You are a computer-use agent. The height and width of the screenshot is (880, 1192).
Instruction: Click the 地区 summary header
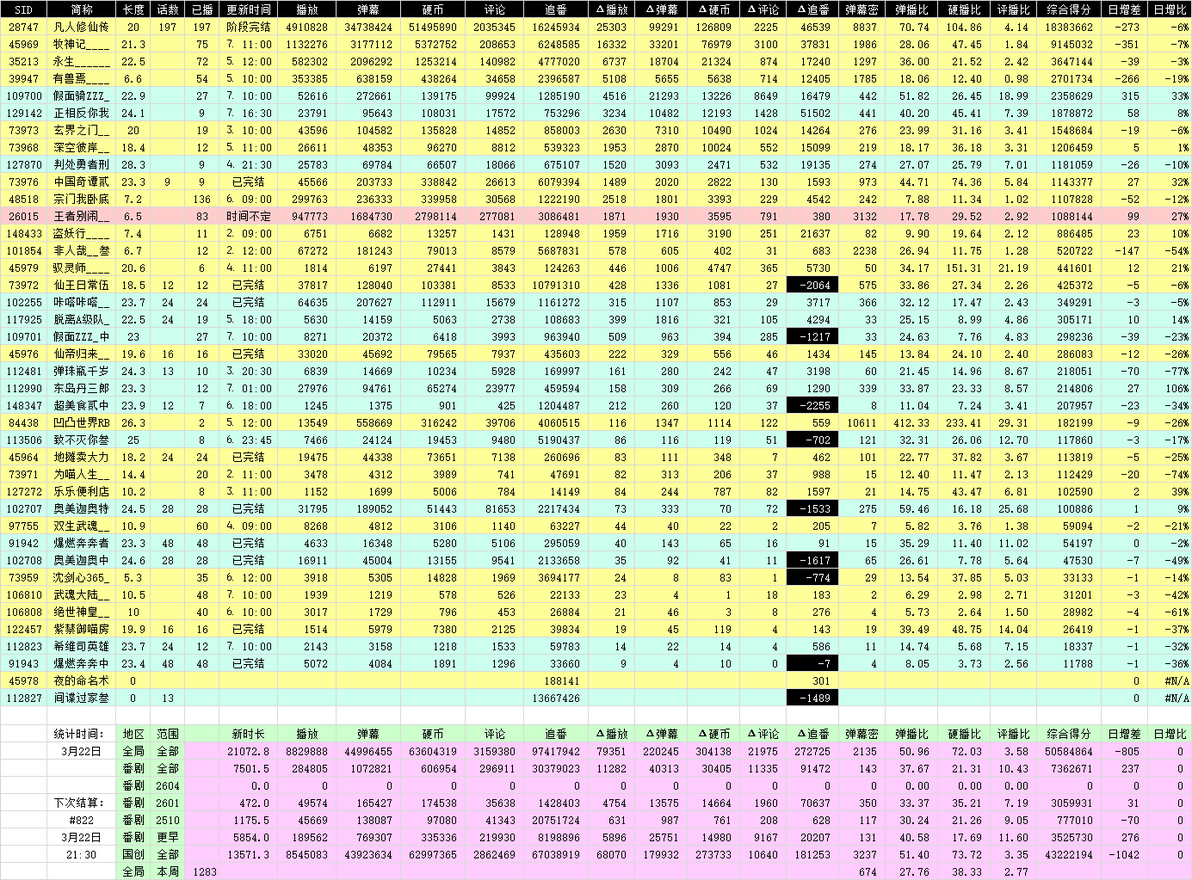[134, 734]
